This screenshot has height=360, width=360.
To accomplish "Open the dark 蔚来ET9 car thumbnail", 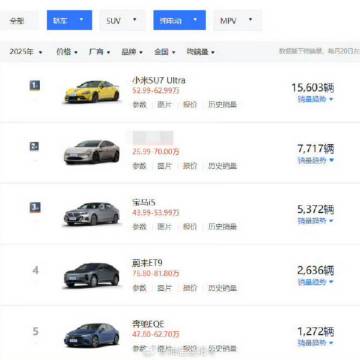I will tap(92, 275).
